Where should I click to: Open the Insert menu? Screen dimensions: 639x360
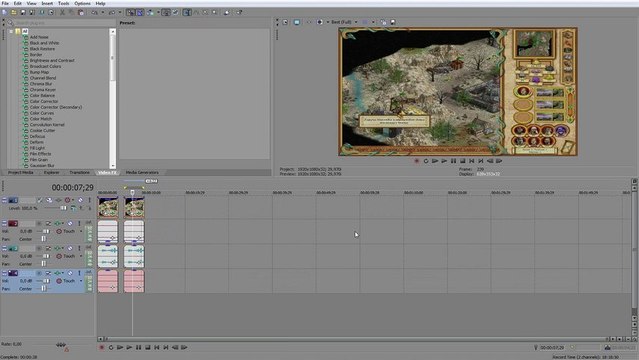(47, 3)
